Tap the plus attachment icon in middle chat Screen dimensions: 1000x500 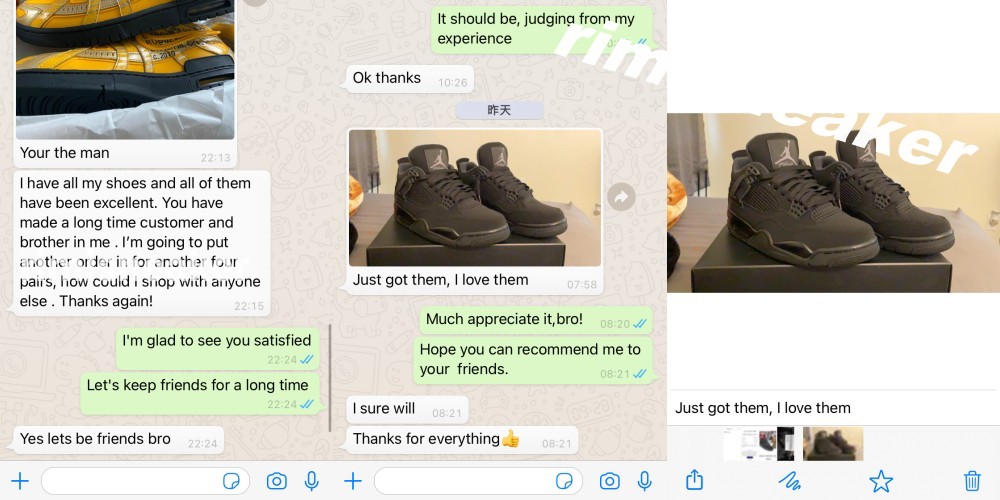(353, 481)
